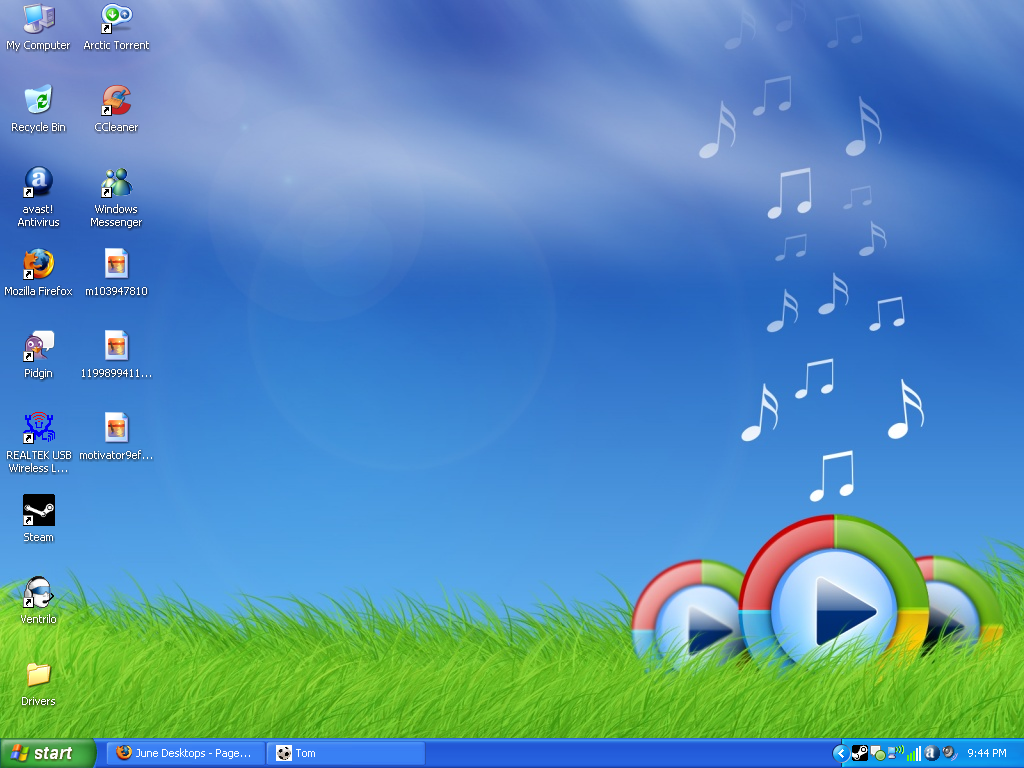This screenshot has width=1024, height=768.
Task: Switch to June Desktops Firefox taskbar window
Action: pyautogui.click(x=185, y=754)
